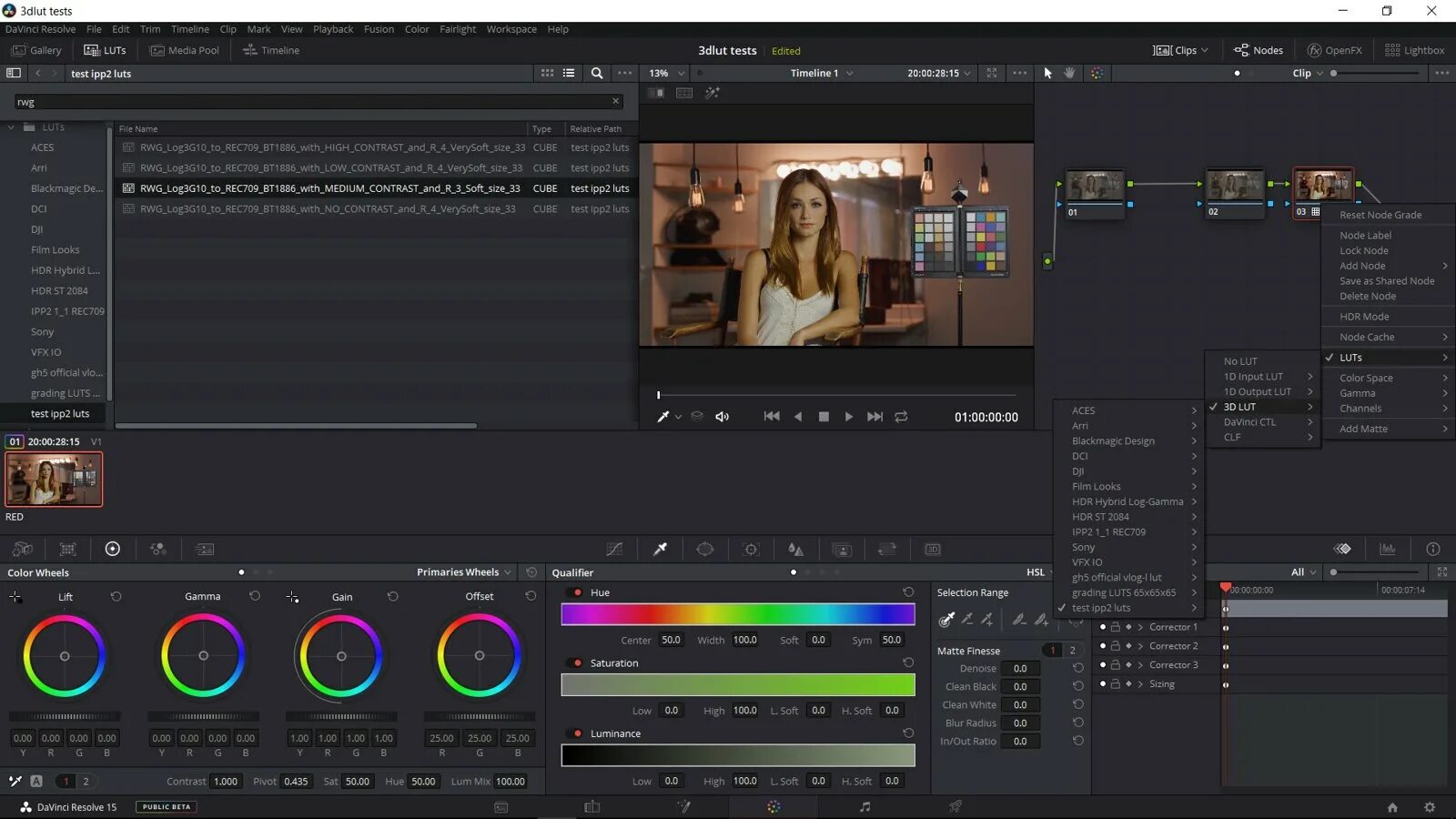Expand the Corrector 1 keyframe track
This screenshot has height=819, width=1456.
tap(1140, 627)
